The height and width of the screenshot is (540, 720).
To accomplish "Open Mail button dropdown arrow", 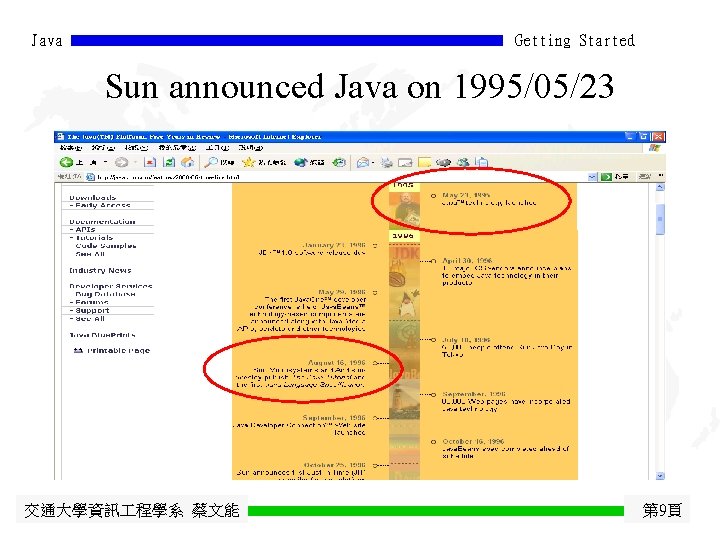I will click(373, 163).
